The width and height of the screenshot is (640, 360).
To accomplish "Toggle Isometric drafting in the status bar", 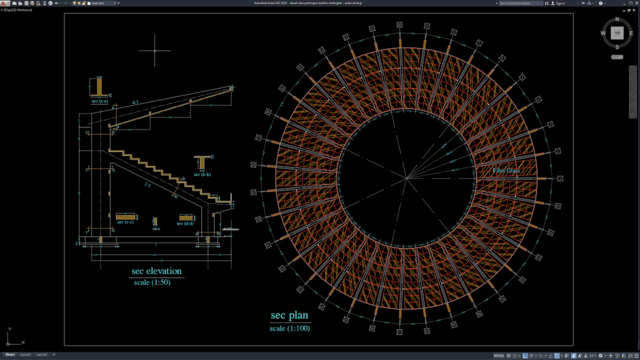I will pos(540,356).
